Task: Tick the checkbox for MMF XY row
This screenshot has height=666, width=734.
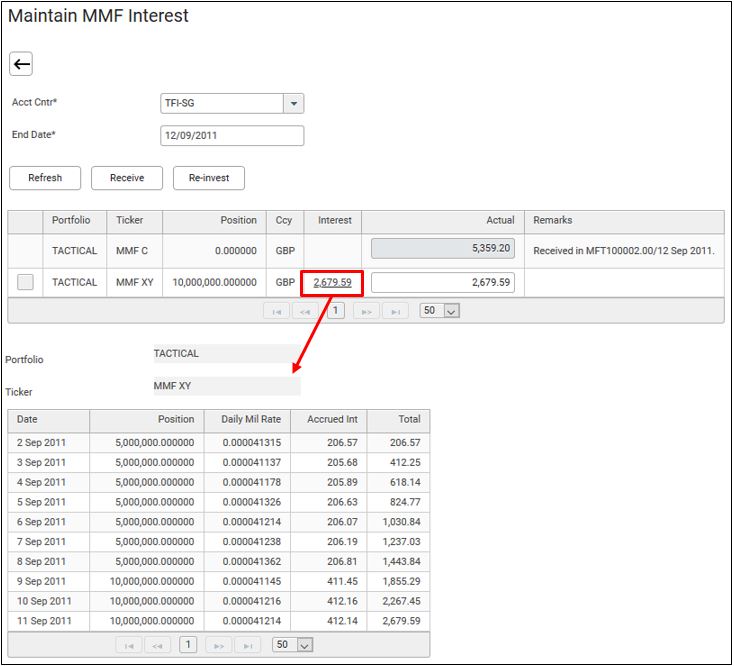Action: pyautogui.click(x=25, y=282)
